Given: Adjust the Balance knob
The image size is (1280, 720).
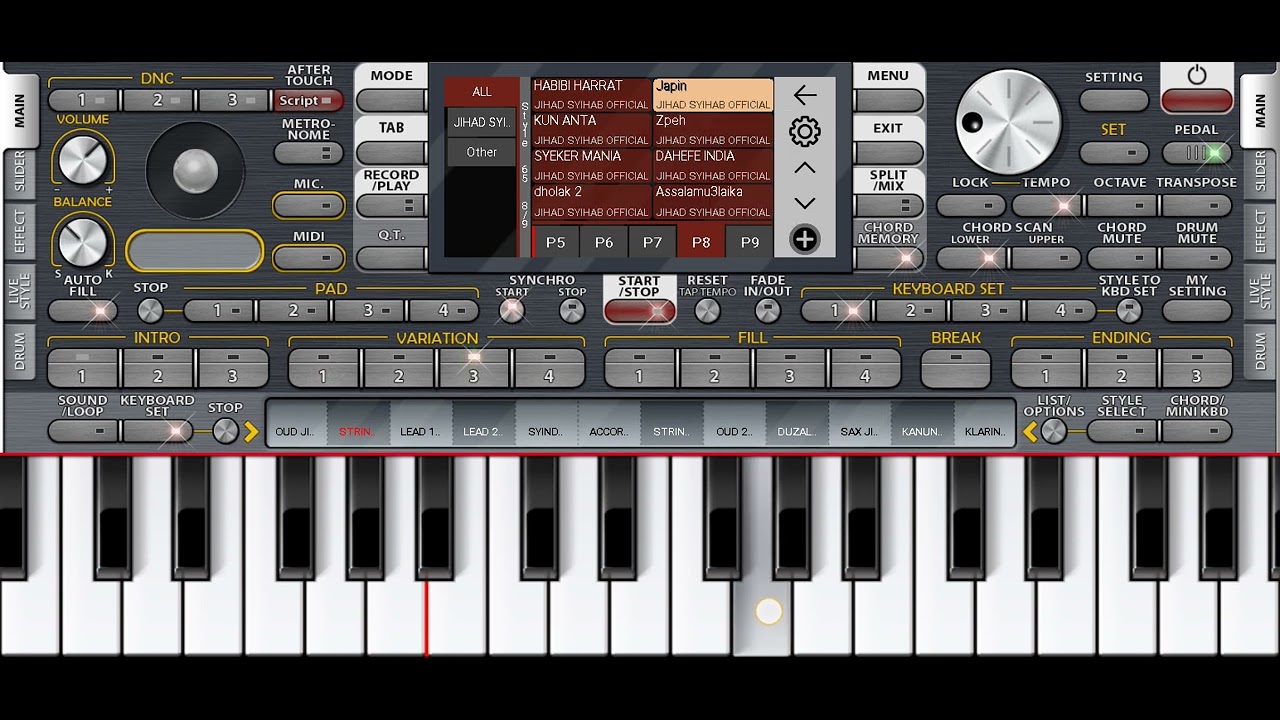Looking at the screenshot, I should (83, 242).
